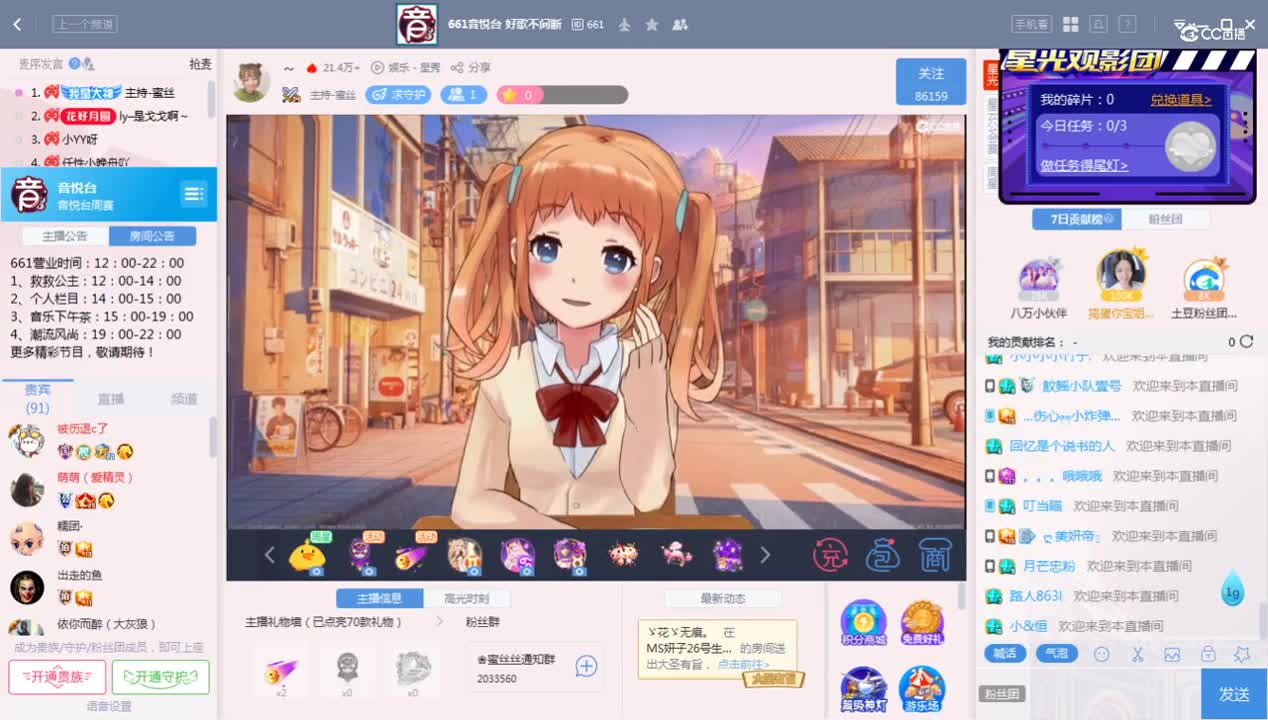Select the red crab gift
1268x720 pixels.
[624, 553]
